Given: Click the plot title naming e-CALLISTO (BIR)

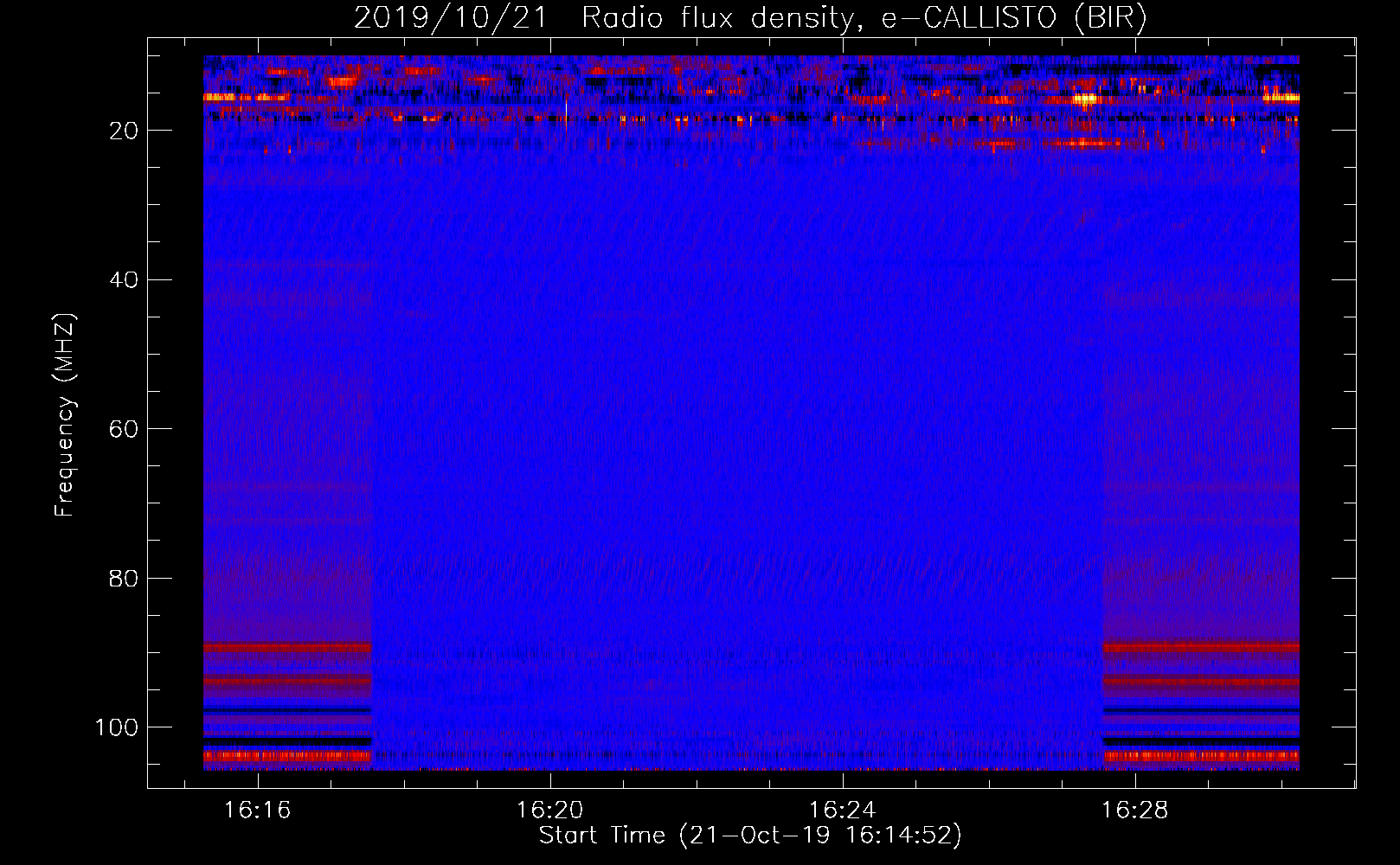Looking at the screenshot, I should (x=750, y=18).
